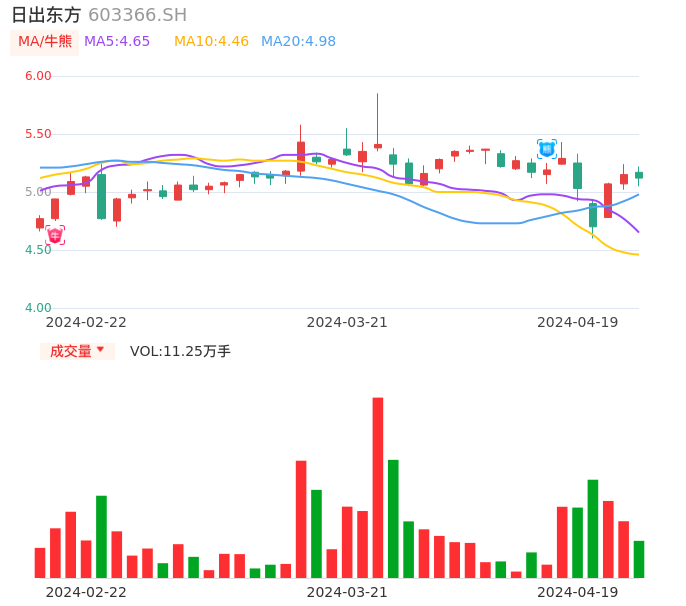Click the 2024-04-19 date label under volume chart
Image resolution: width=686 pixels, height=606 pixels.
point(578,592)
